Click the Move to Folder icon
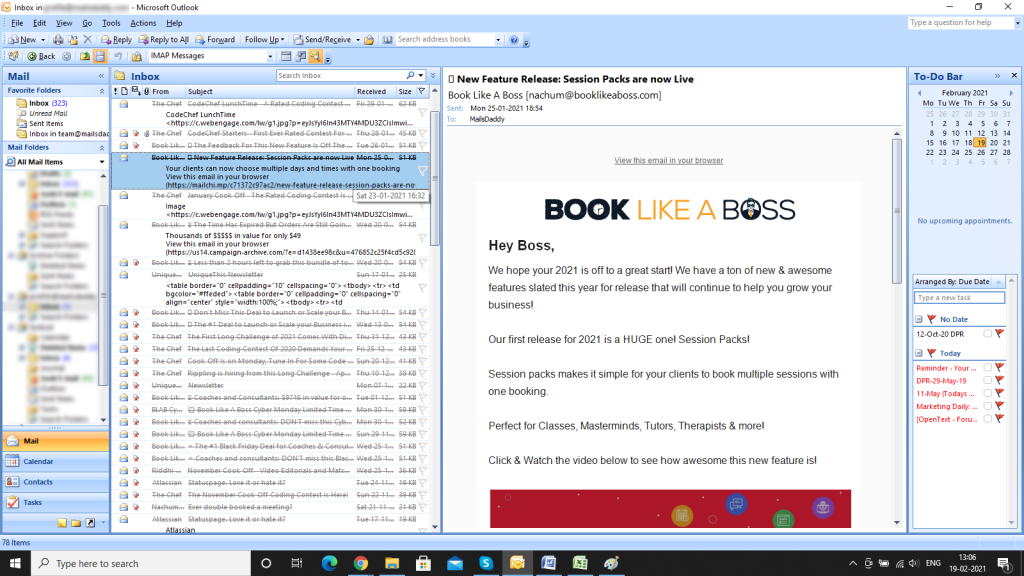Screen dimensions: 1024x576 click(73, 40)
